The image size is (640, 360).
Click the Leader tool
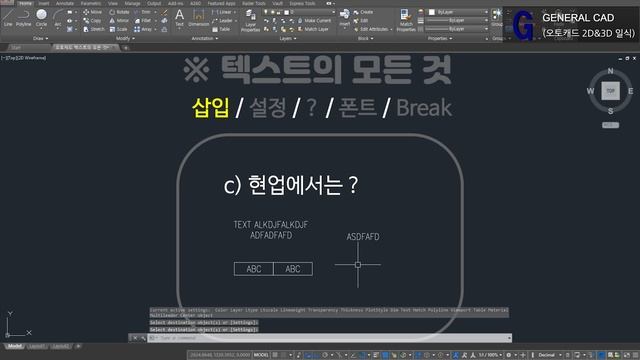(x=222, y=21)
